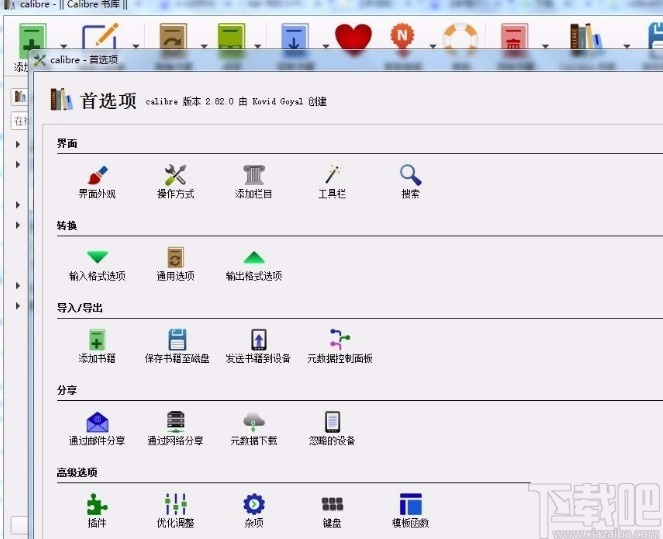This screenshot has width=663, height=539.
Task: Open 工具栏 toolbar customization
Action: pyautogui.click(x=332, y=182)
